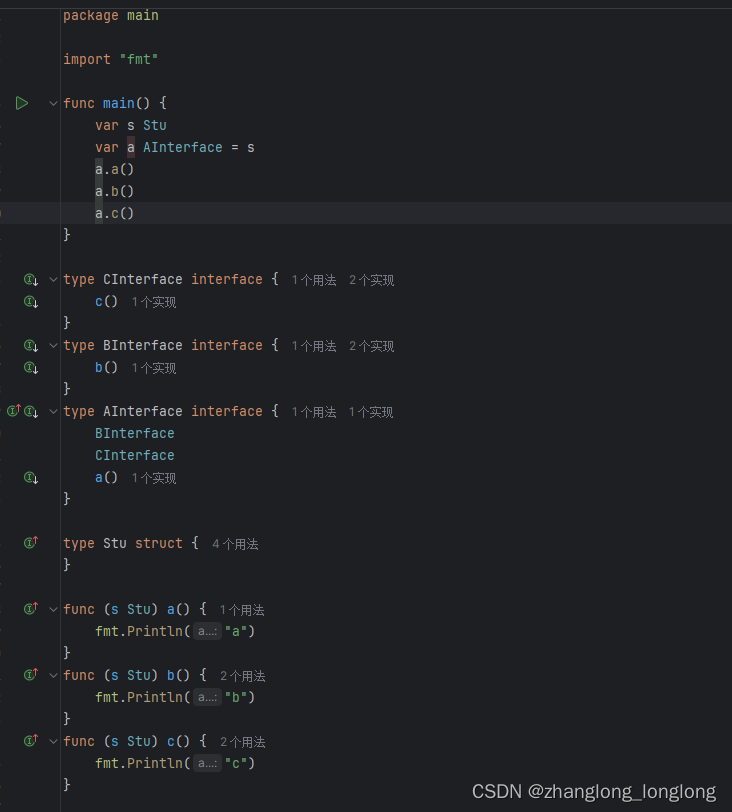Click gutter up-arrow implements icon beside AInterface
Image resolution: width=732 pixels, height=812 pixels.
point(13,411)
